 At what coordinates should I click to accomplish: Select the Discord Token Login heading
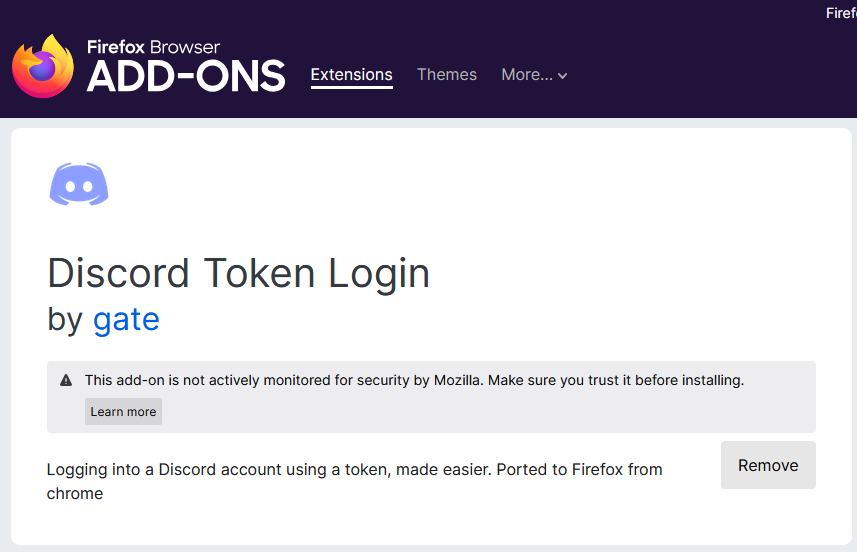[x=238, y=273]
